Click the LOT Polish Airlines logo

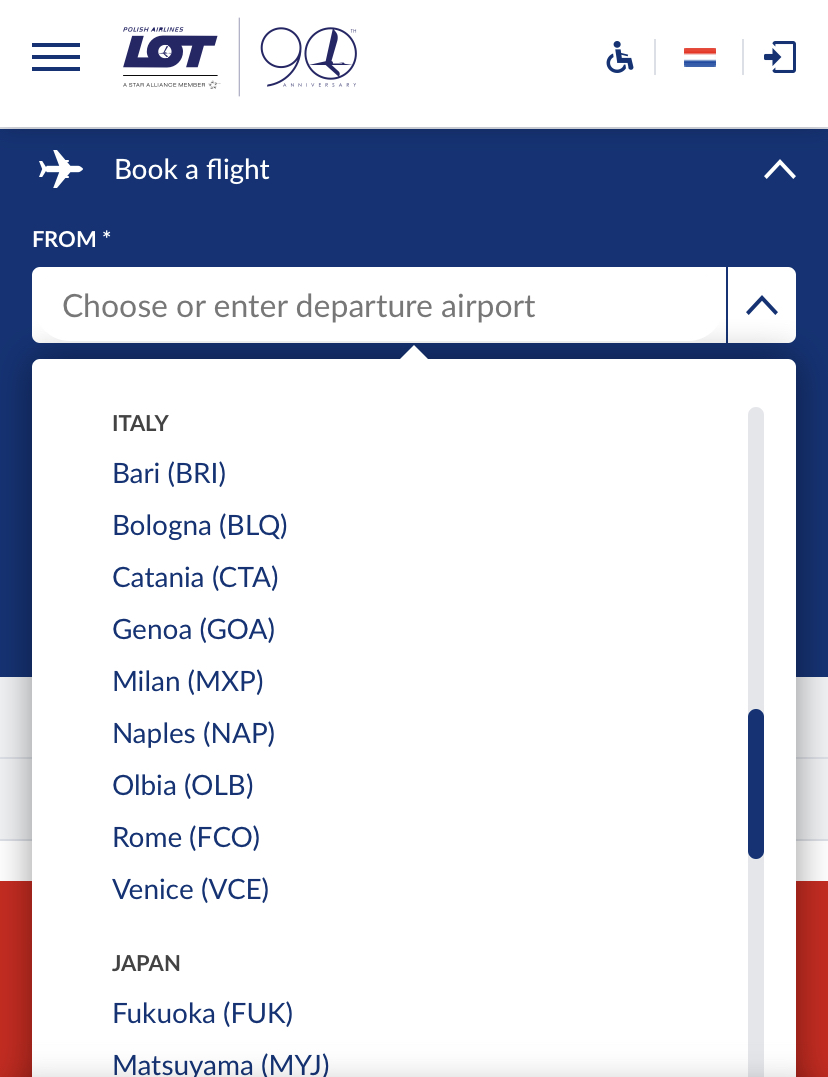coord(170,57)
